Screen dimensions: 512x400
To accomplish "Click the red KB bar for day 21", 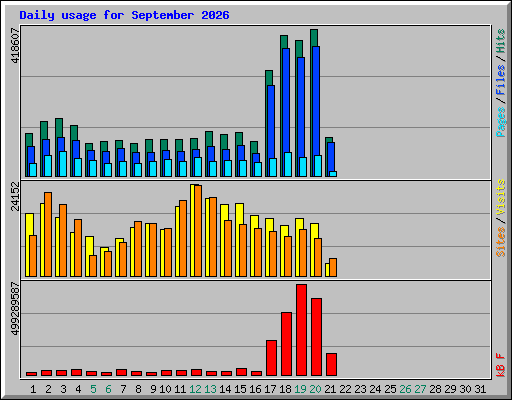I will 331,365.
